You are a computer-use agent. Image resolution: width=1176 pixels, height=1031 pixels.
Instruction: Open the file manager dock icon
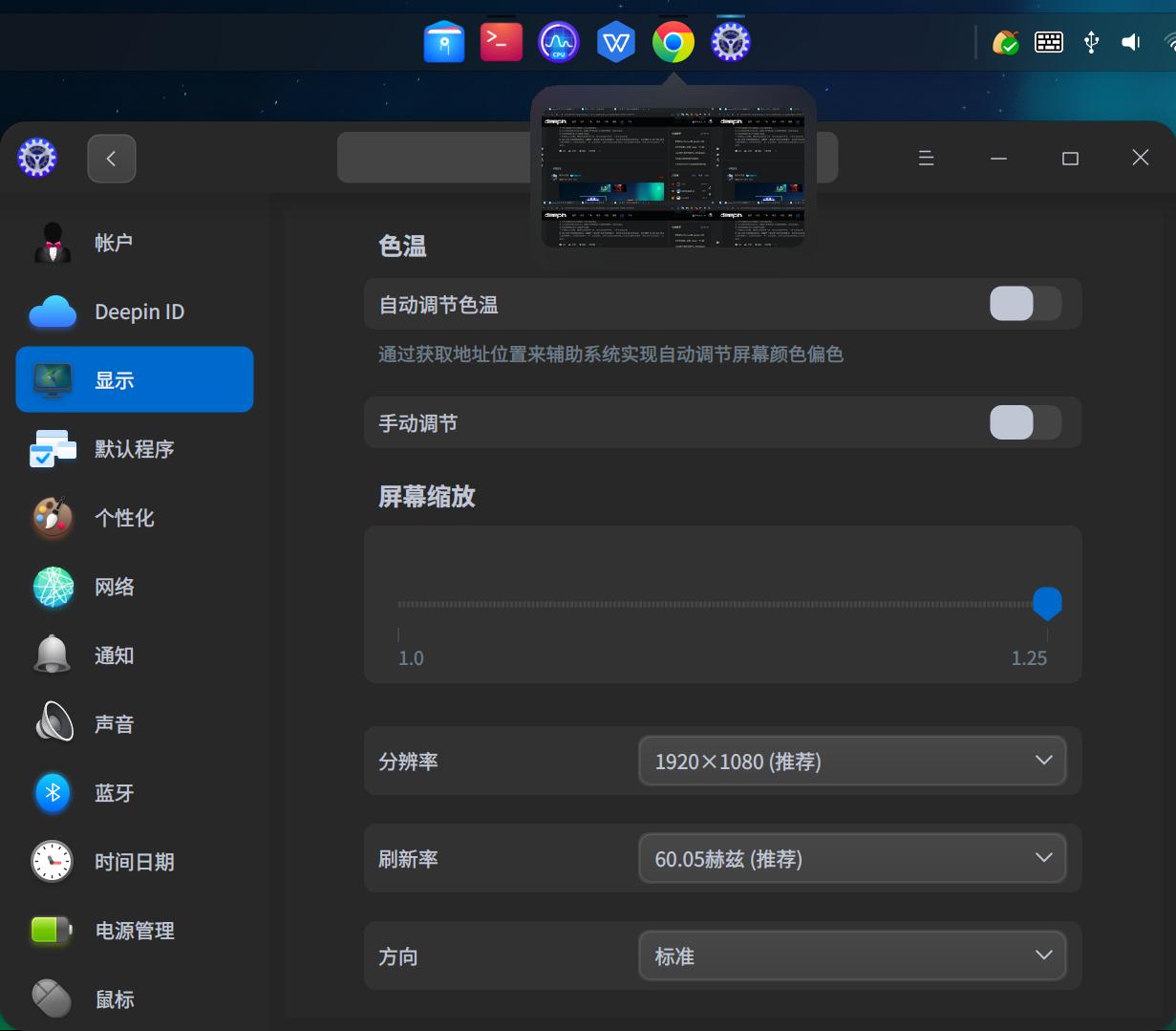444,42
